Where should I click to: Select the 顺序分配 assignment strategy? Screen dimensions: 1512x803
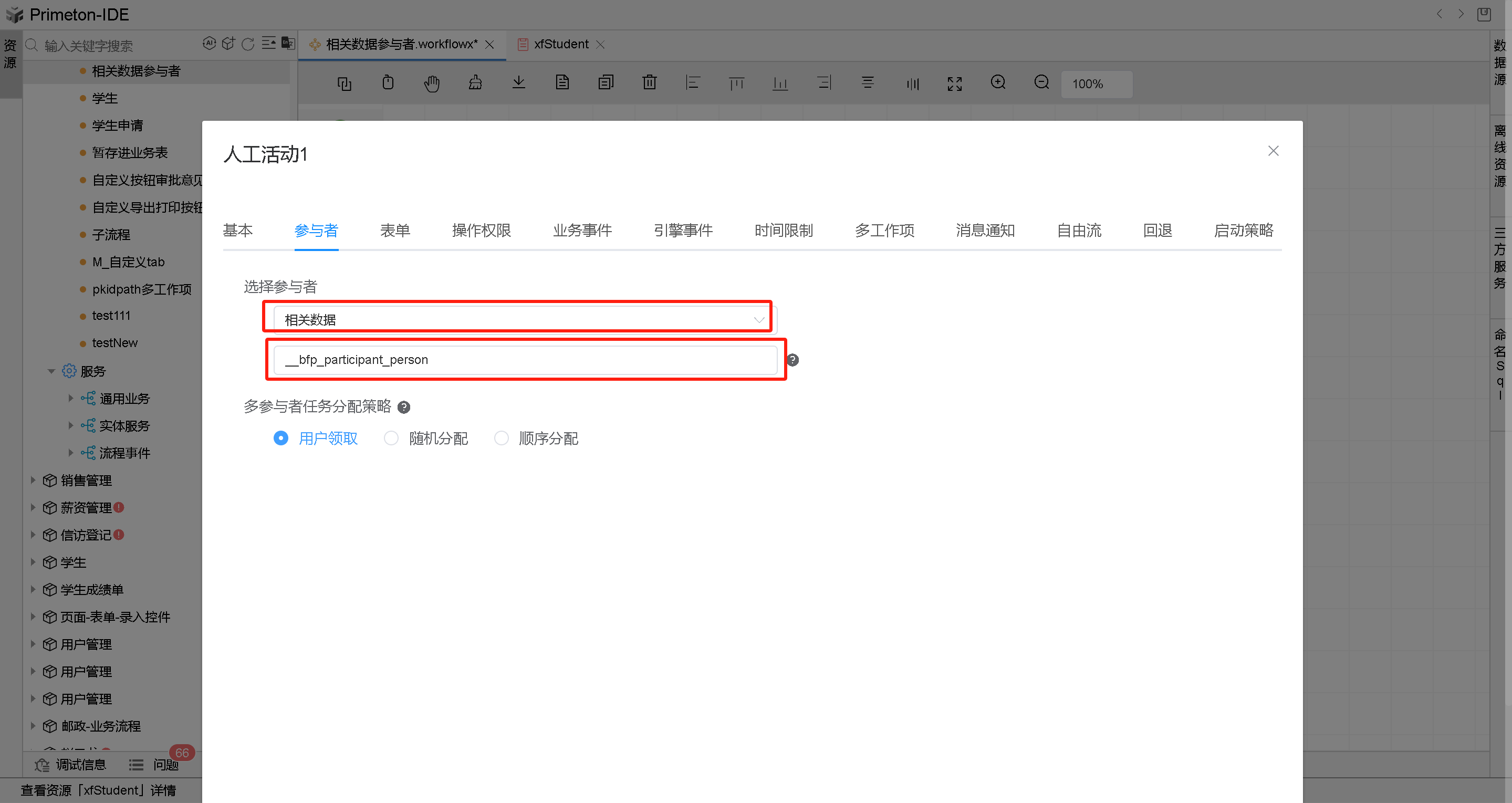coord(501,438)
